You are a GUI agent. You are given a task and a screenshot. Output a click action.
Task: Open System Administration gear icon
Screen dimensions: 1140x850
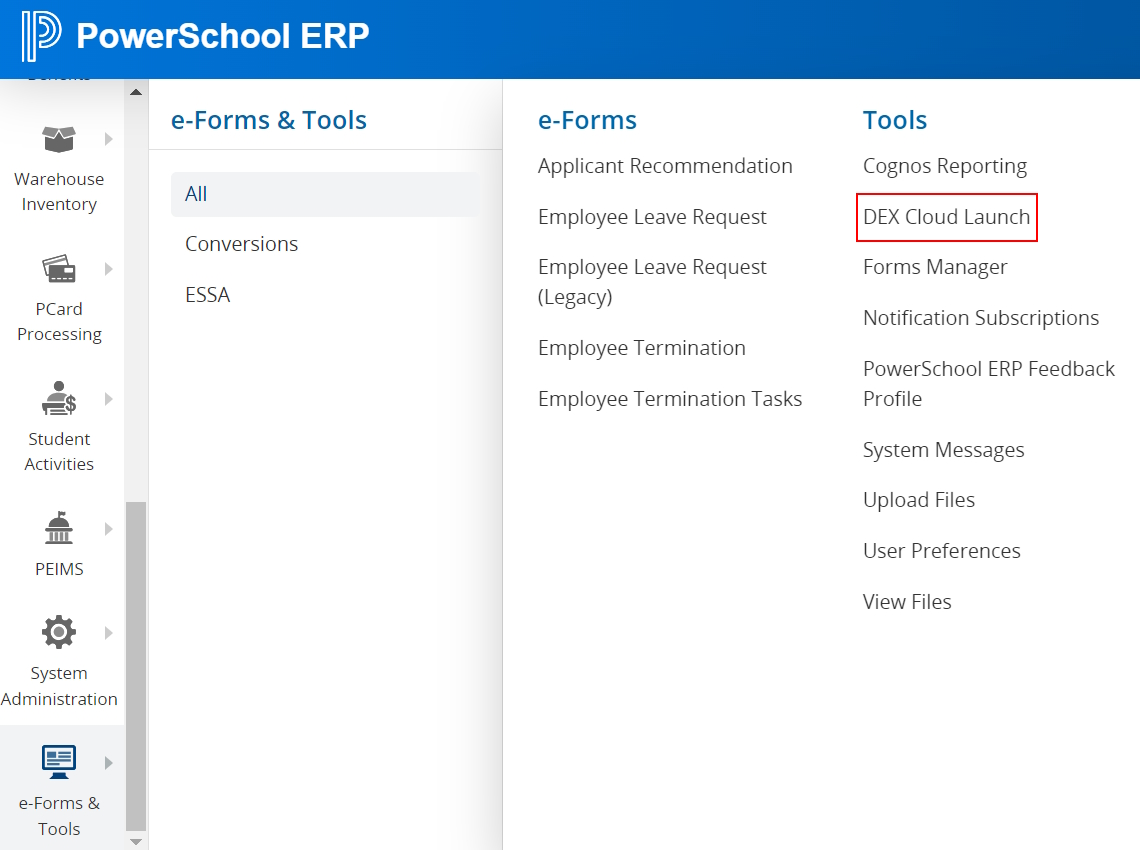point(59,633)
